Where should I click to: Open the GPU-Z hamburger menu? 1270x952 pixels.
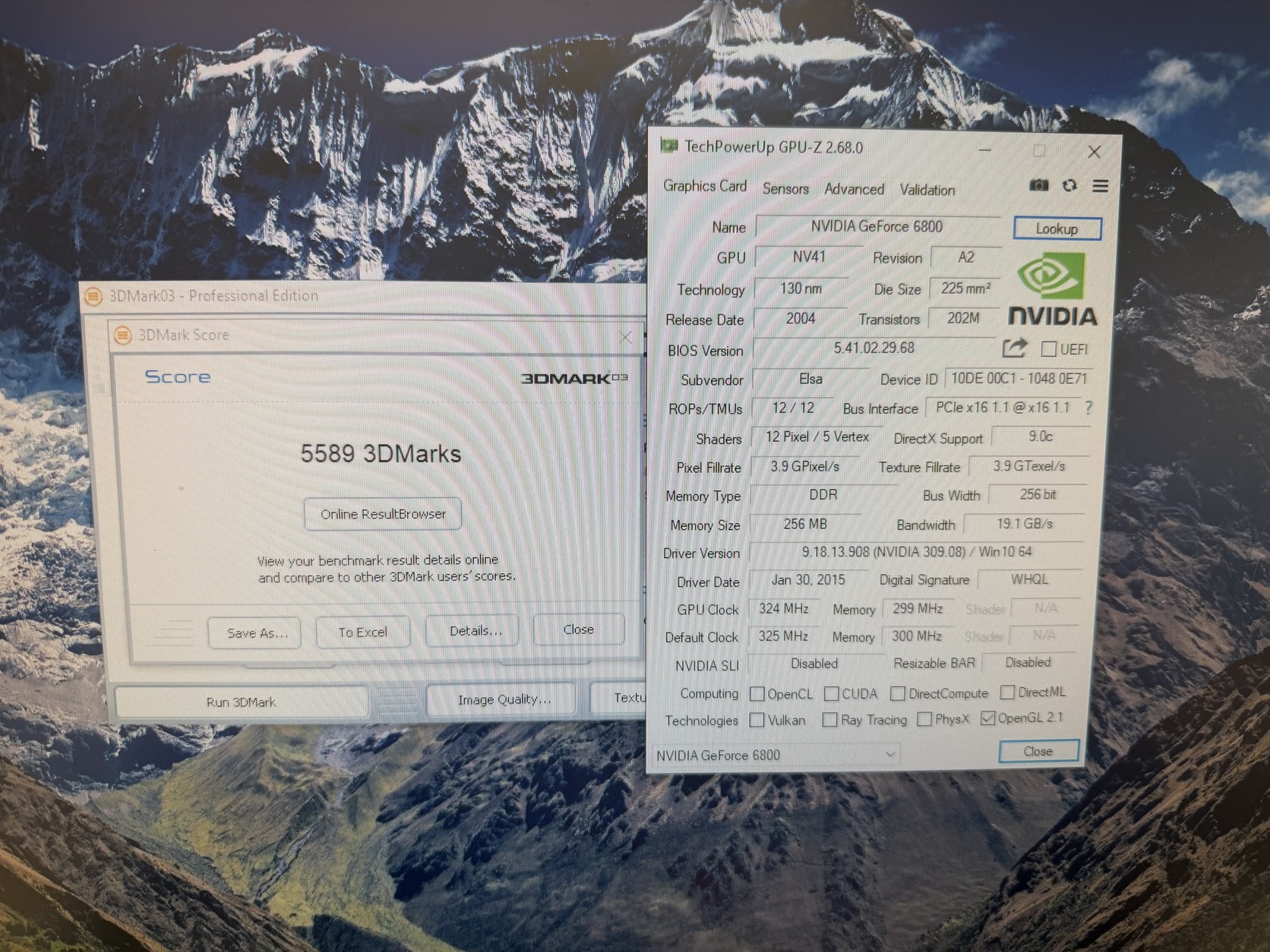1100,186
